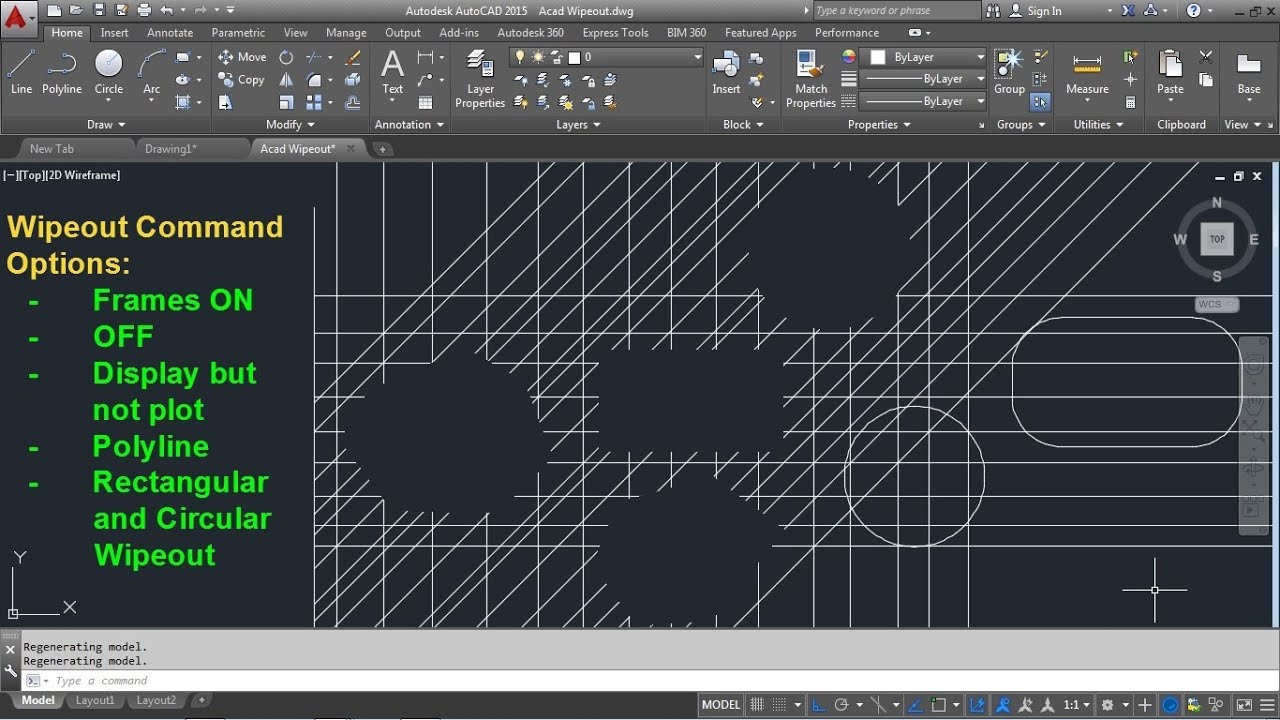Viewport: 1280px width, 720px height.
Task: Toggle group selection on/off button
Action: (1040, 102)
